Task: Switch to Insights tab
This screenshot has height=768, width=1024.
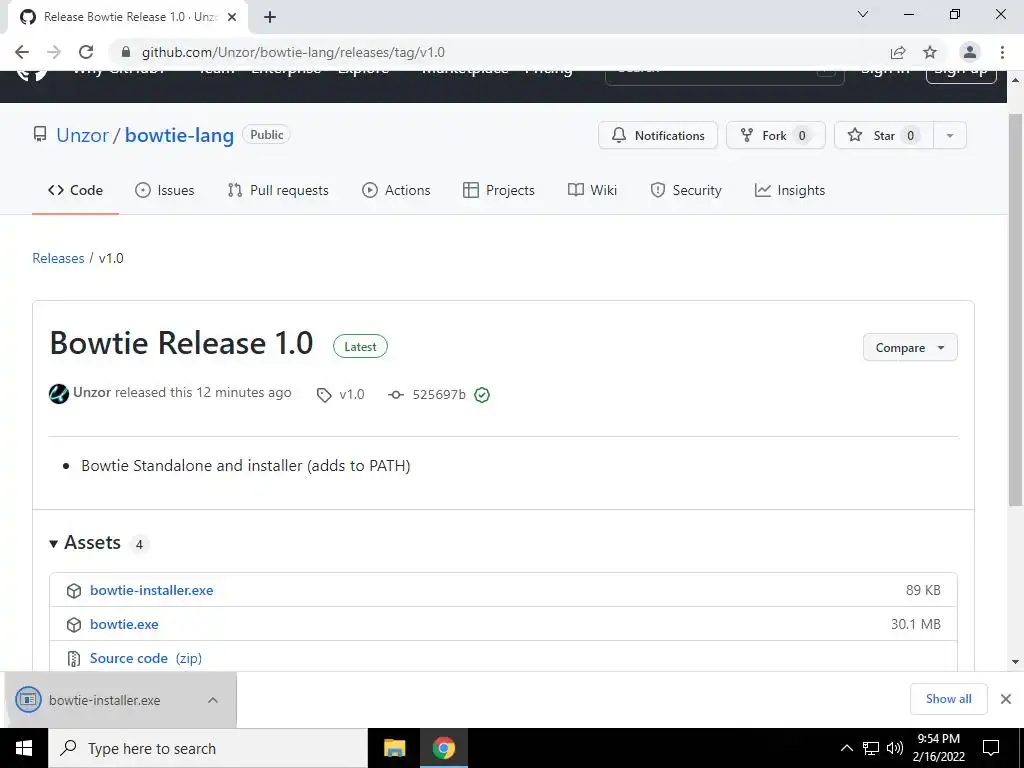Action: (790, 190)
